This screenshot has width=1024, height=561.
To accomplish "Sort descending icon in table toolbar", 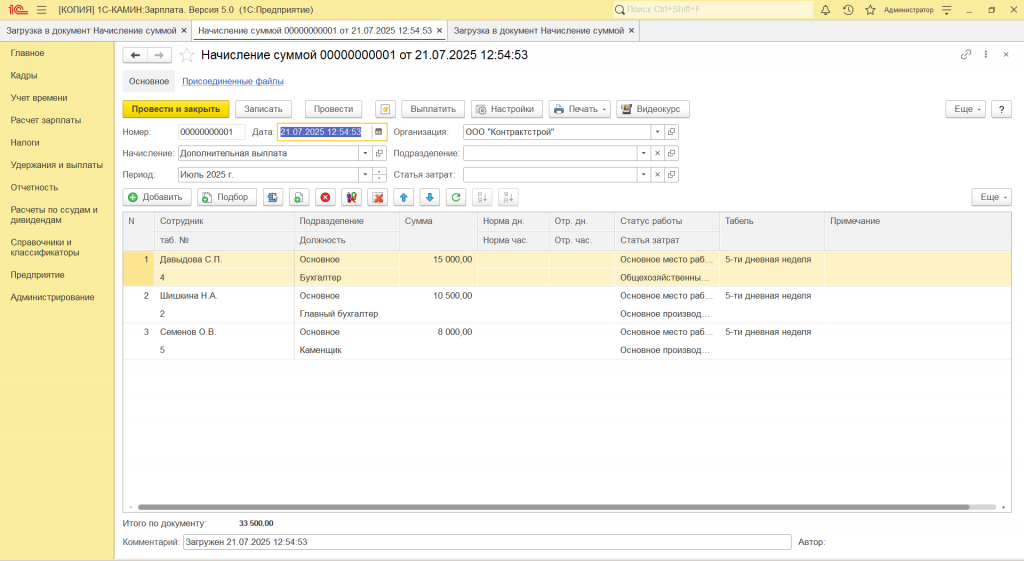I will (508, 197).
